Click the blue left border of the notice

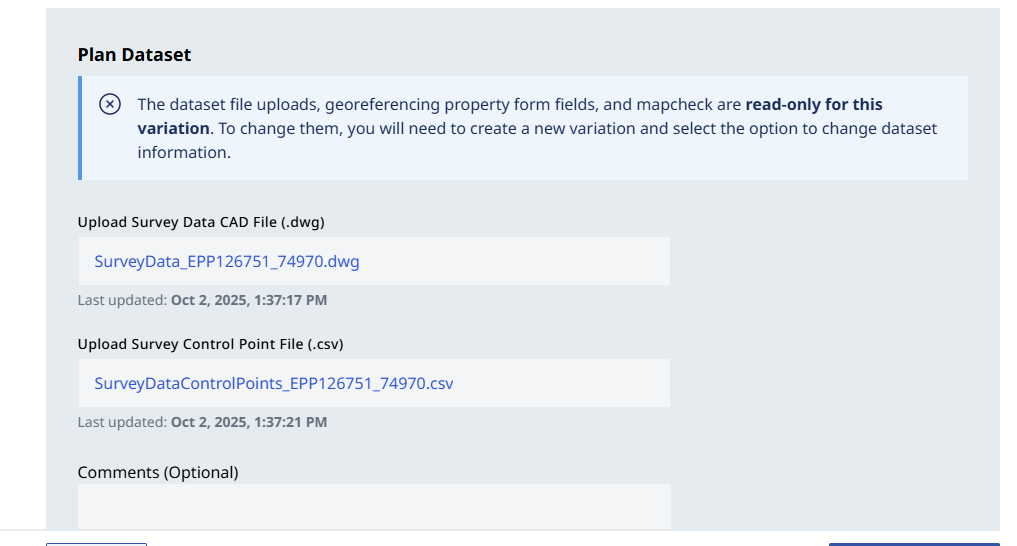[x=80, y=128]
